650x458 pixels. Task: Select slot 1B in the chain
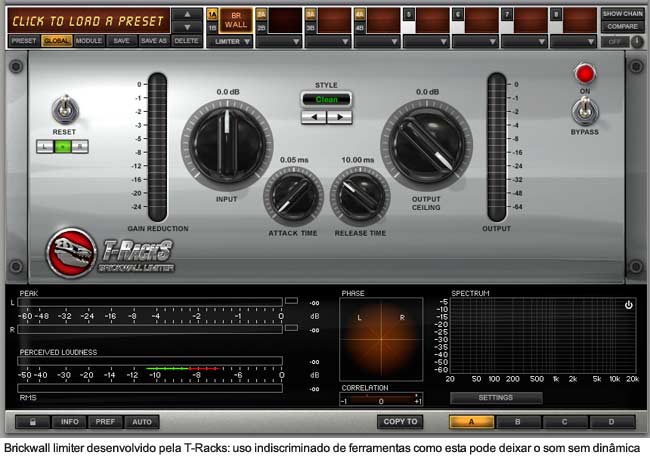pyautogui.click(x=212, y=28)
